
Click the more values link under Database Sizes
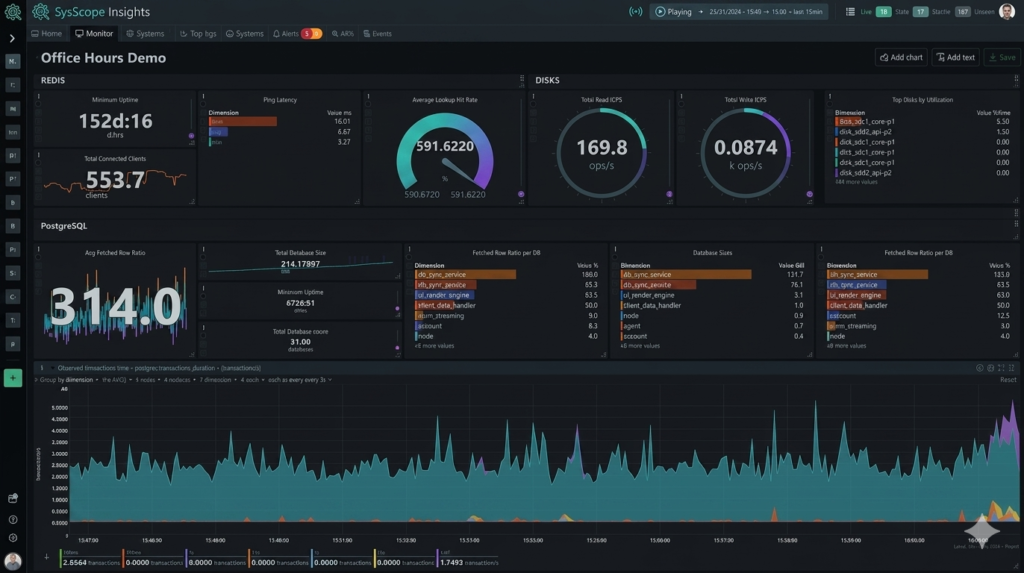click(x=640, y=346)
